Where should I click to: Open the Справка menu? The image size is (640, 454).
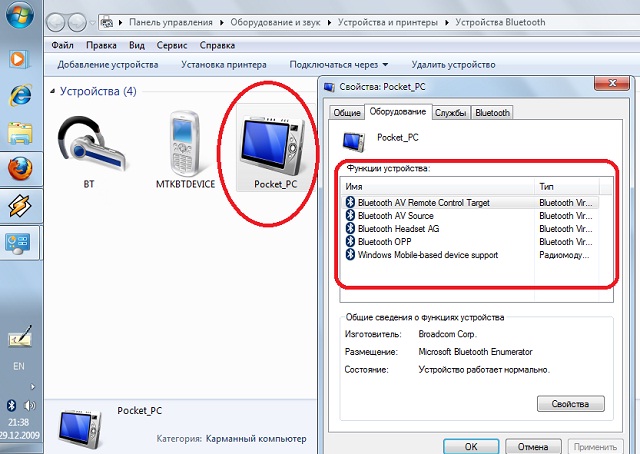pos(217,45)
